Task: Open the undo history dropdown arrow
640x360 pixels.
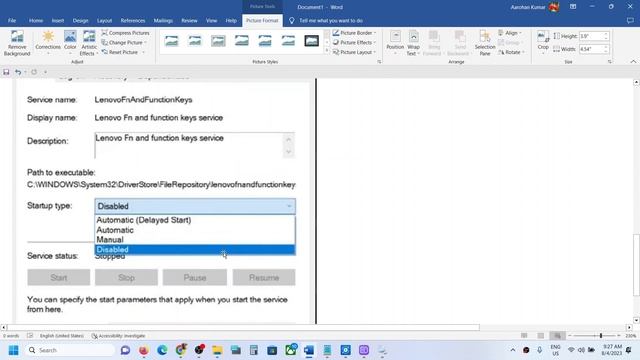Action: pyautogui.click(x=25, y=72)
